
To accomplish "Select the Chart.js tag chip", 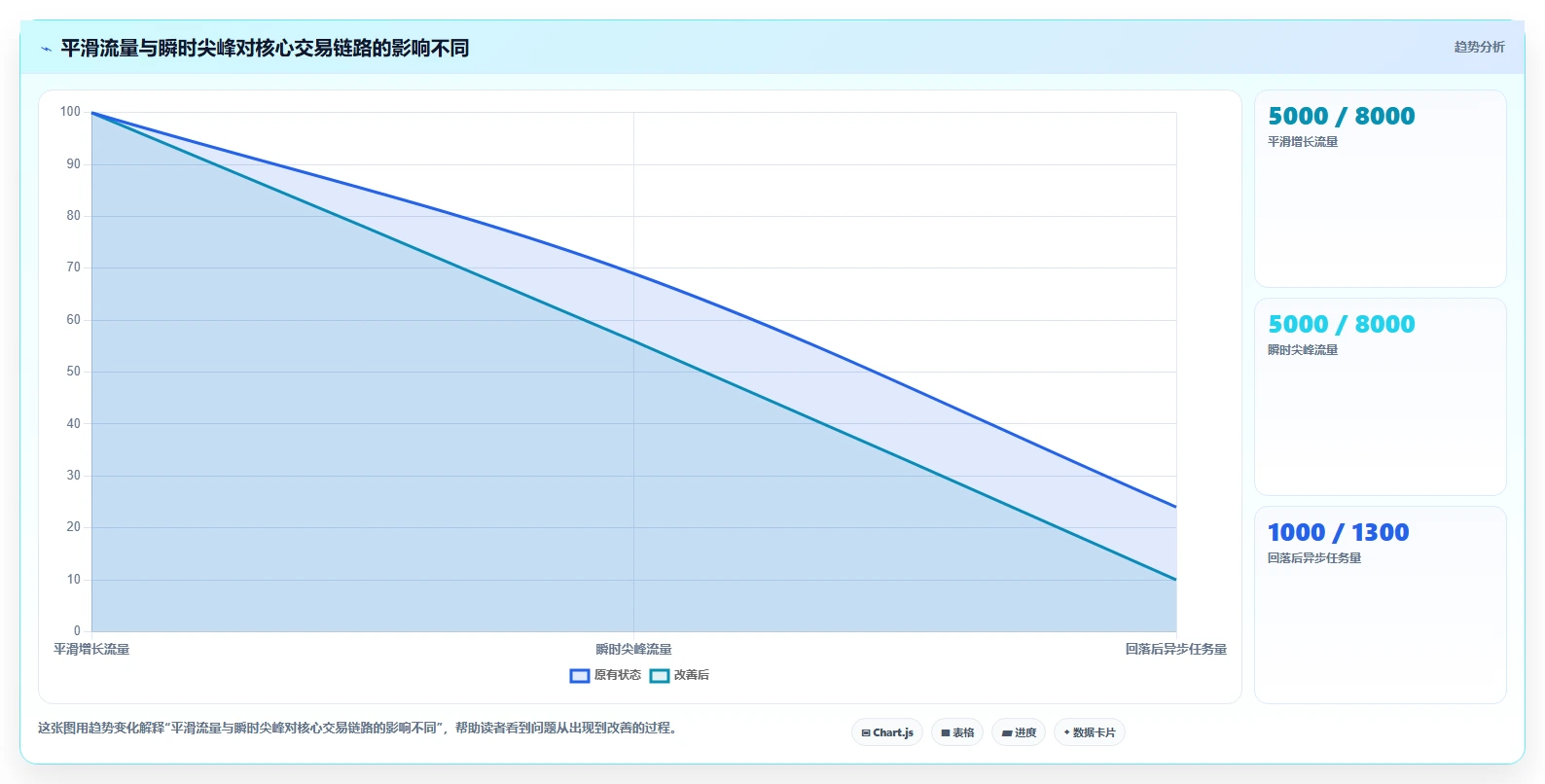I will 887,732.
